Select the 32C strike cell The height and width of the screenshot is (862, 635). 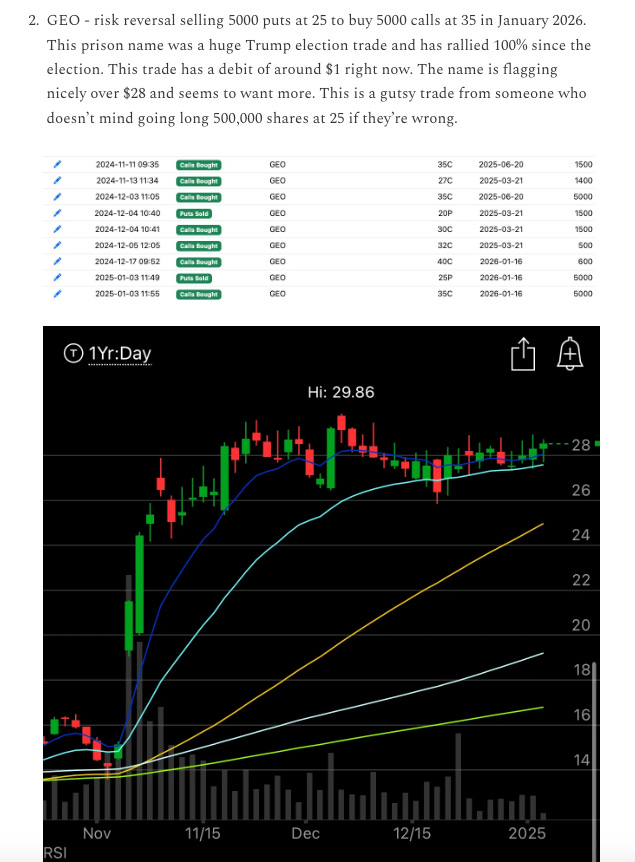click(445, 245)
